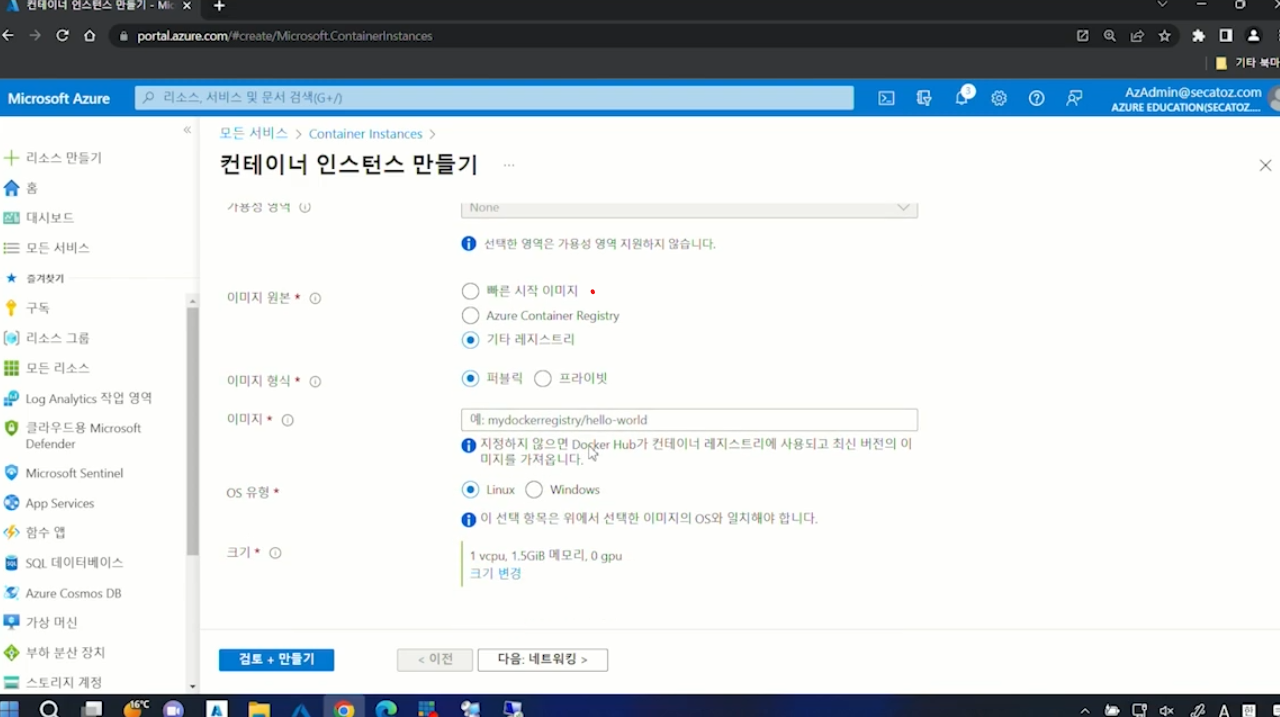Image resolution: width=1280 pixels, height=717 pixels.
Task: Click info icon next to size label
Action: pos(275,552)
